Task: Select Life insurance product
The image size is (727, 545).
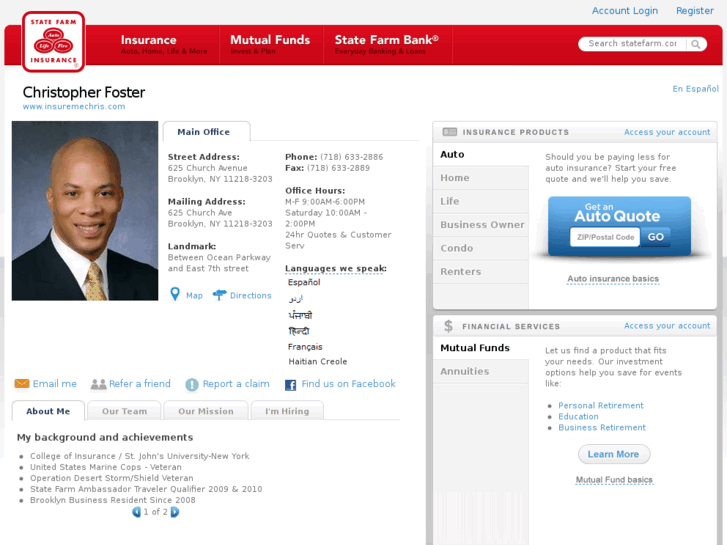Action: click(481, 201)
